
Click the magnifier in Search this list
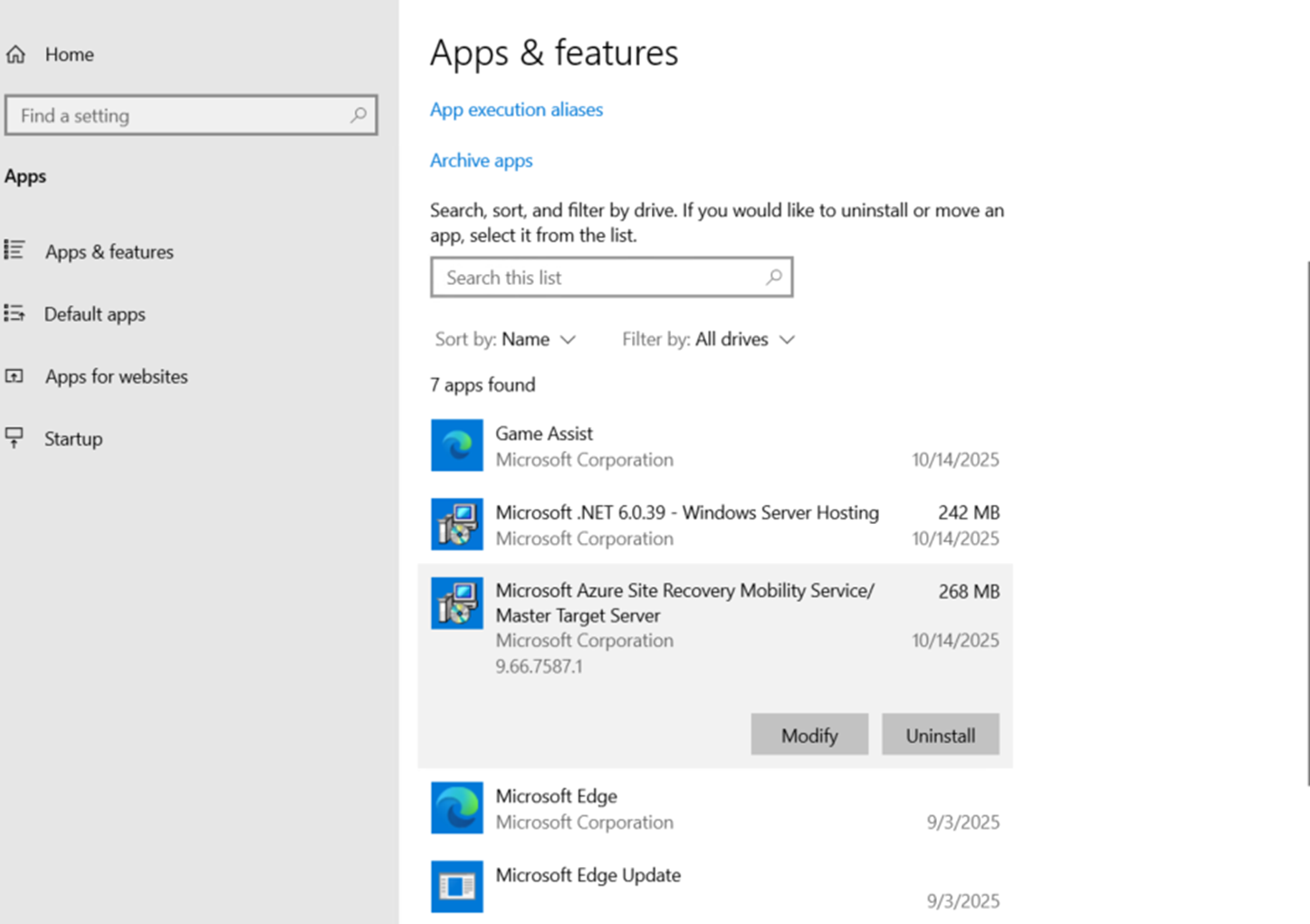774,277
